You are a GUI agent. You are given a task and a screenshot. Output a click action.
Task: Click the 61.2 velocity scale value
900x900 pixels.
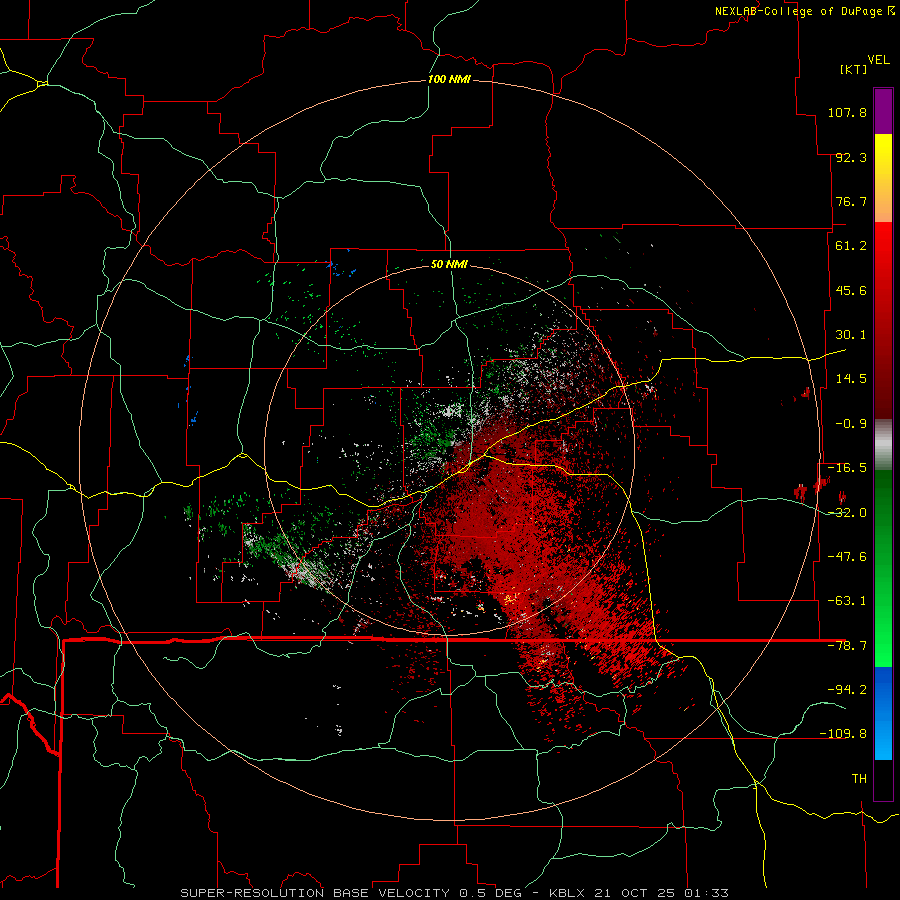tap(851, 246)
